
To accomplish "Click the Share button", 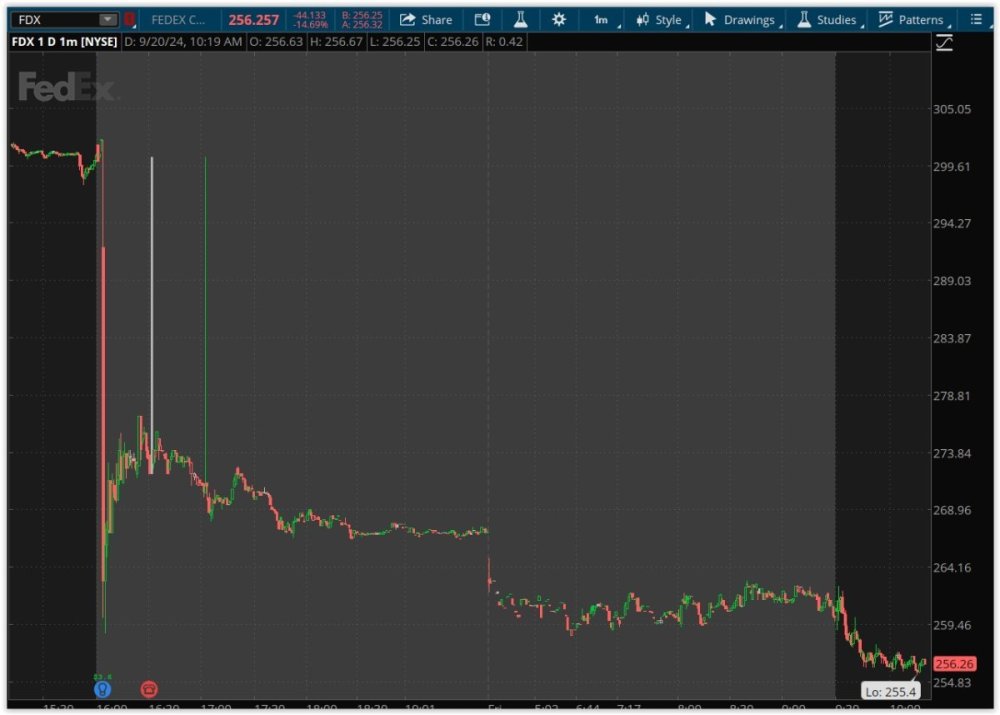I will [x=426, y=19].
